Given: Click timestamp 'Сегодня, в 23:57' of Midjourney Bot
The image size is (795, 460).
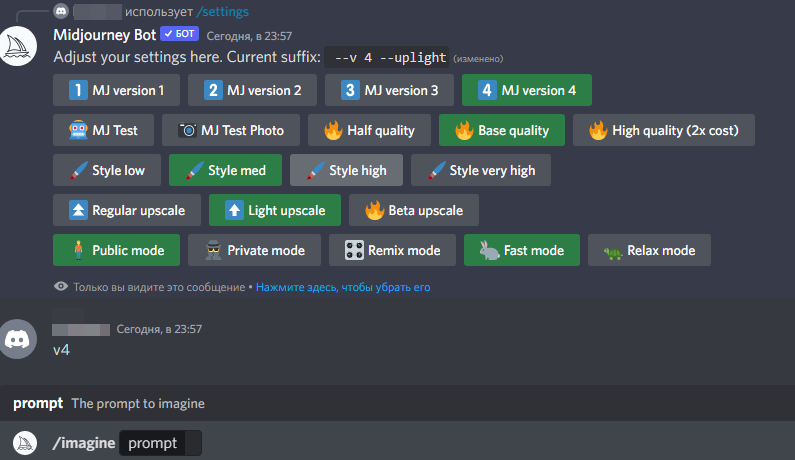Looking at the screenshot, I should click(249, 36).
